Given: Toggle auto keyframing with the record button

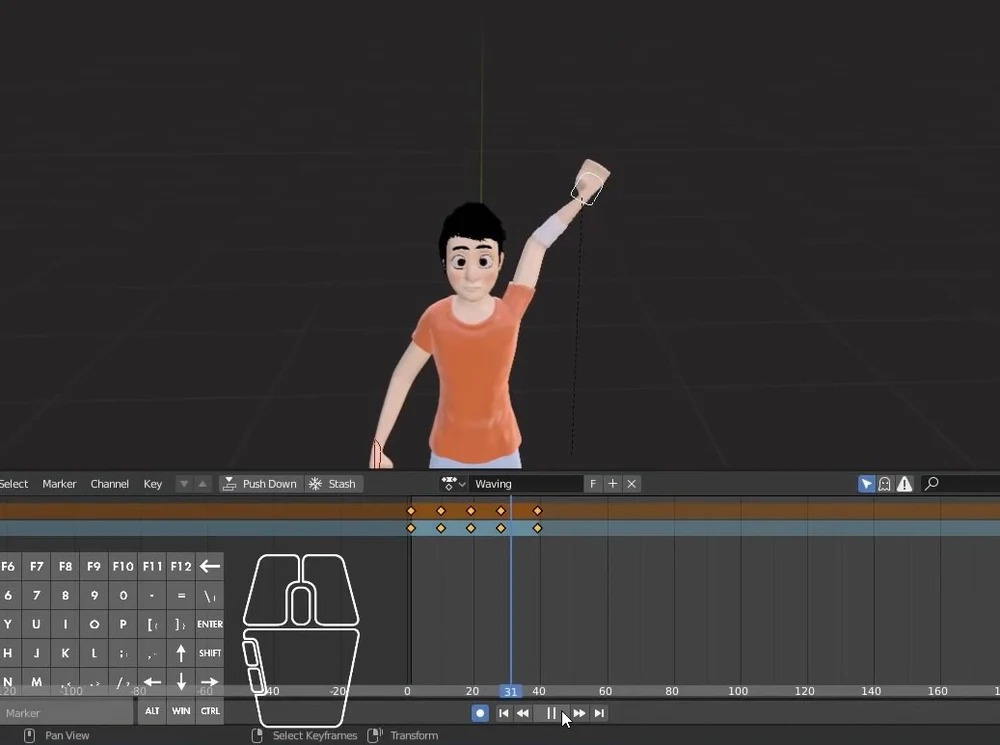Looking at the screenshot, I should coord(480,713).
